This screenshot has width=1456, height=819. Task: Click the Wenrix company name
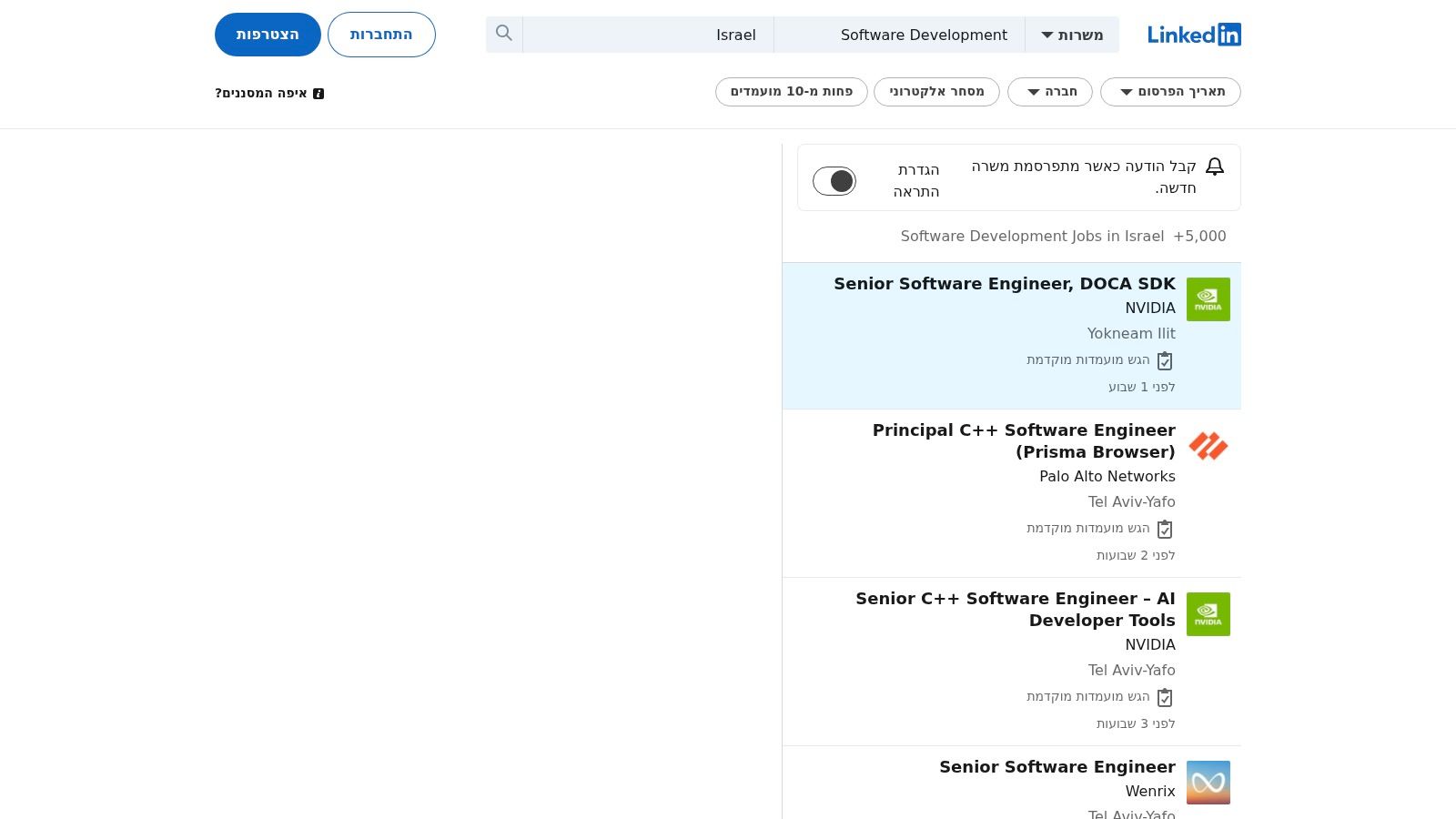(x=1150, y=791)
